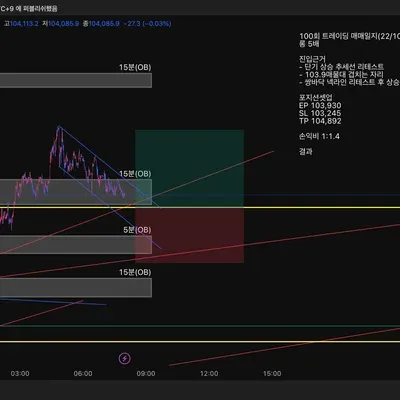Click the 09:00 time axis label
The width and height of the screenshot is (400, 400).
tap(146, 374)
